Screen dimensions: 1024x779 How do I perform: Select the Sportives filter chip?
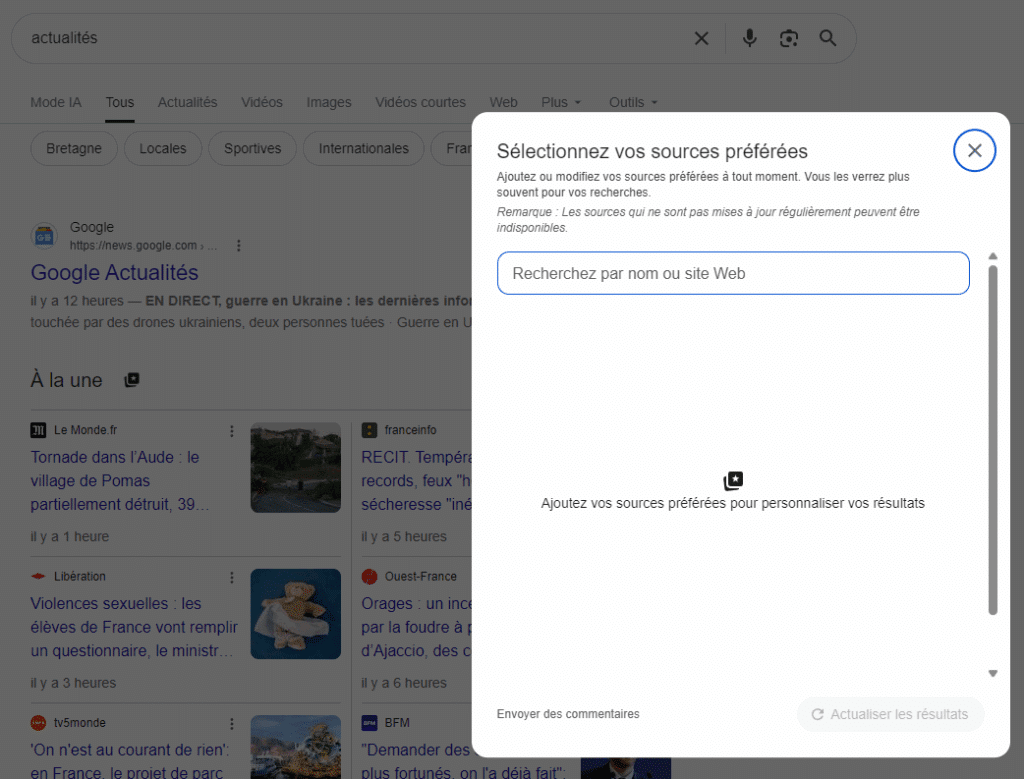point(253,149)
